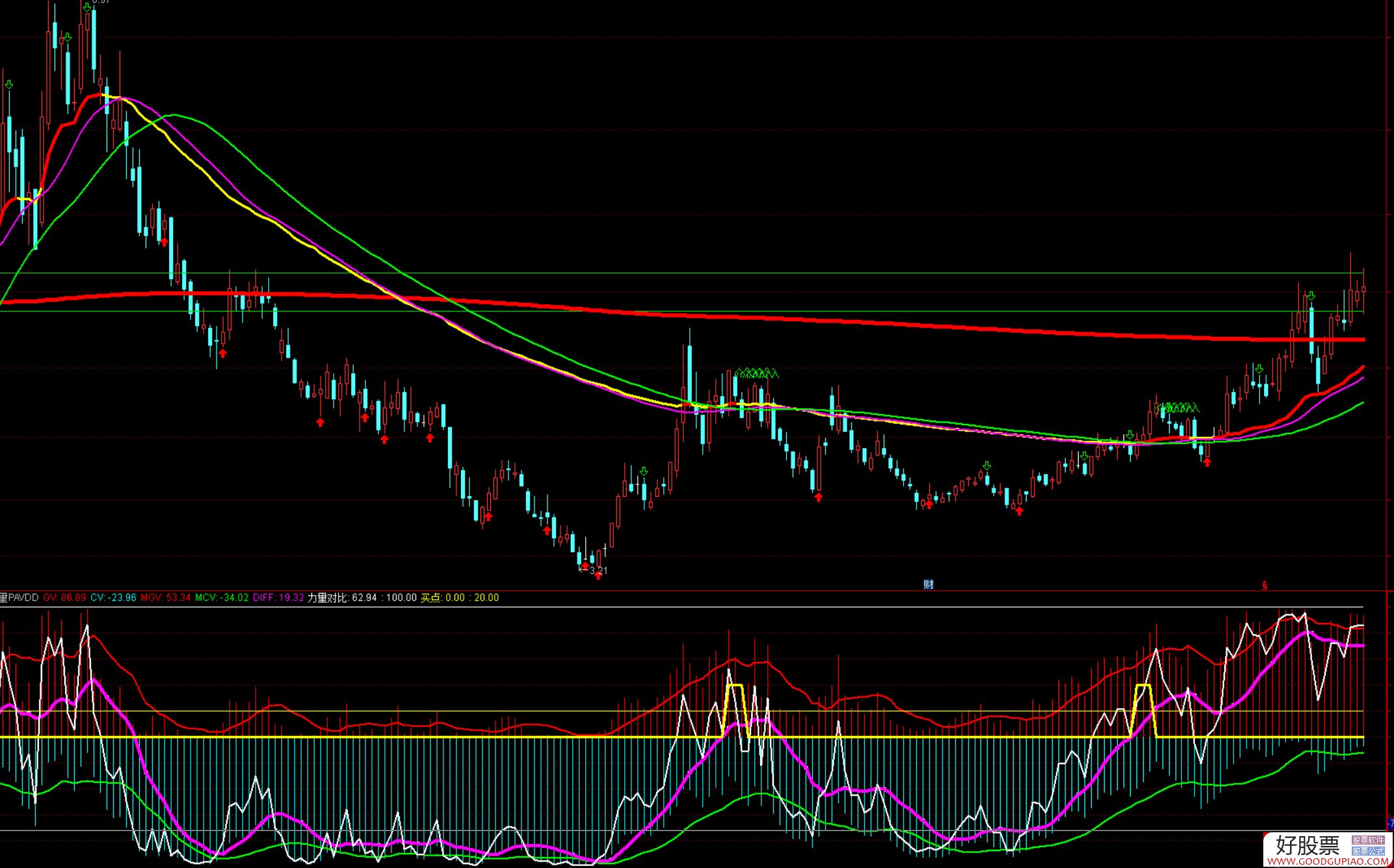Open the 财 financial info marker
The width and height of the screenshot is (1394, 868).
coord(928,585)
